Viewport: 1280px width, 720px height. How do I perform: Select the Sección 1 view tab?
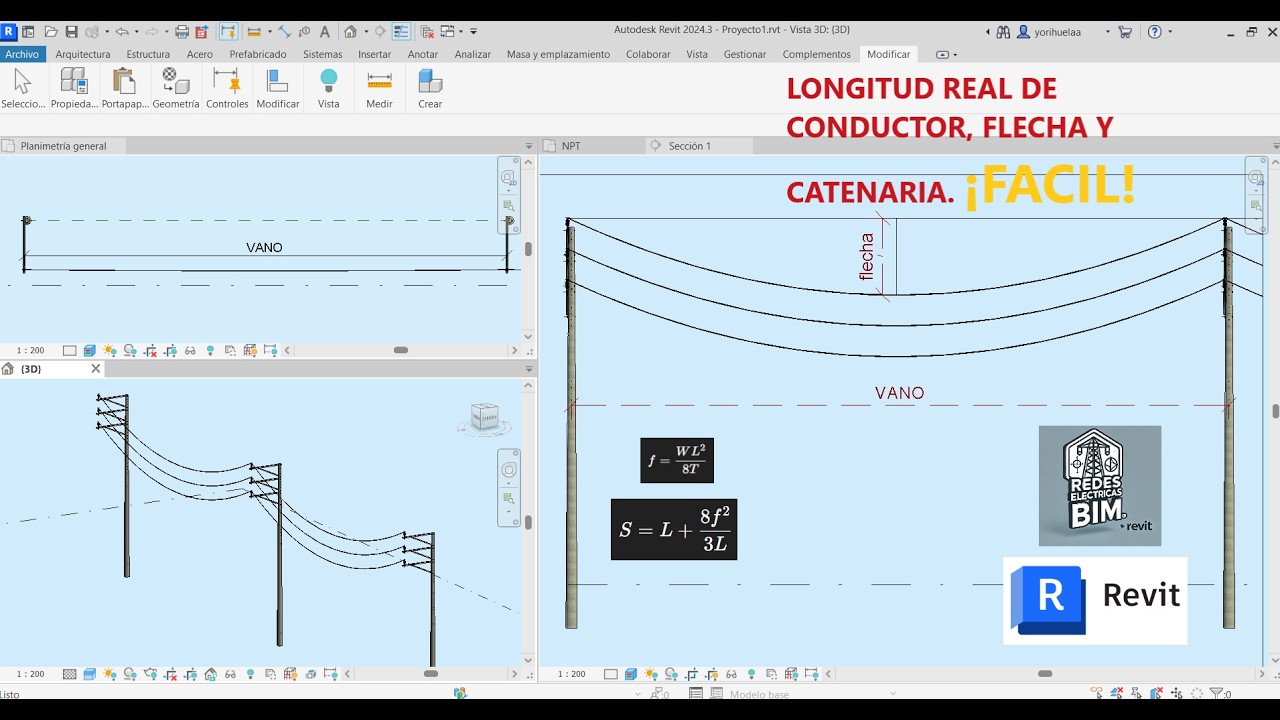pyautogui.click(x=689, y=146)
